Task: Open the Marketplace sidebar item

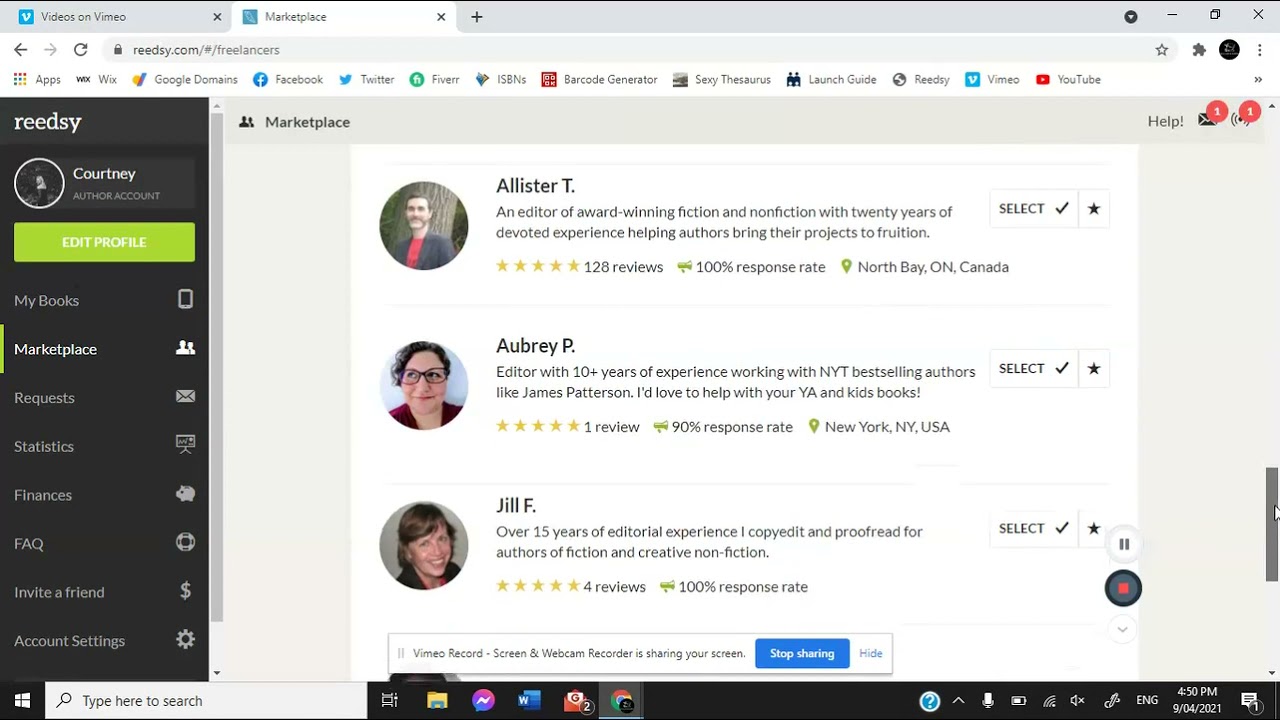Action: coord(104,349)
